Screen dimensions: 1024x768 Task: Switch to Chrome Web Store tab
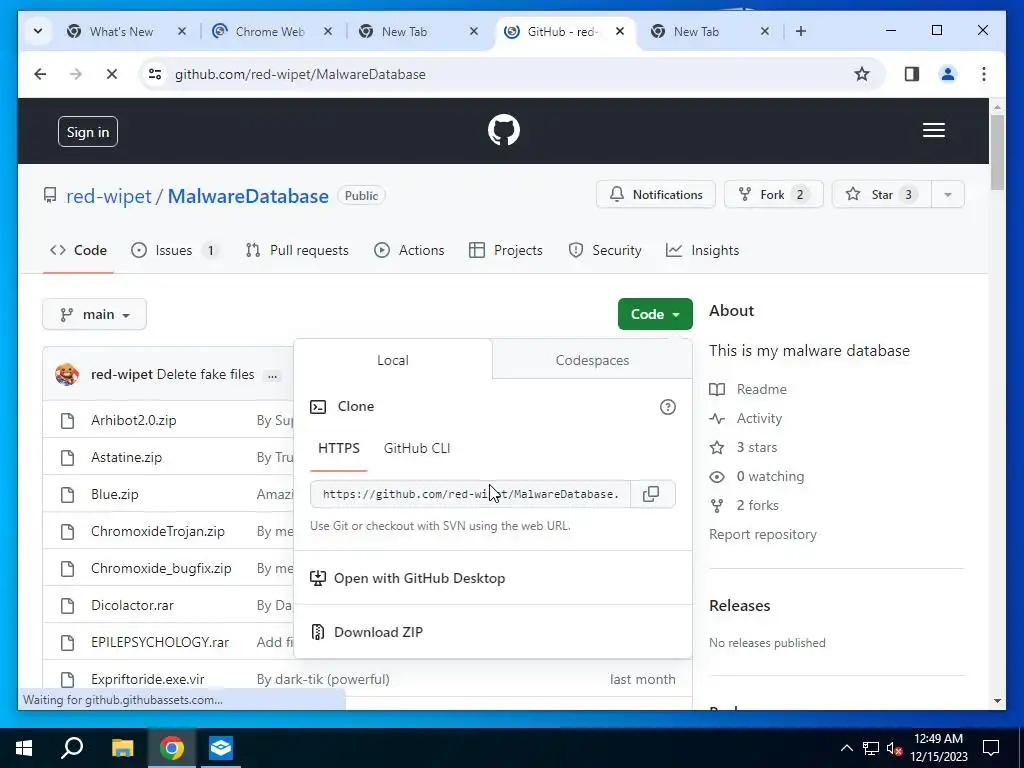270,31
